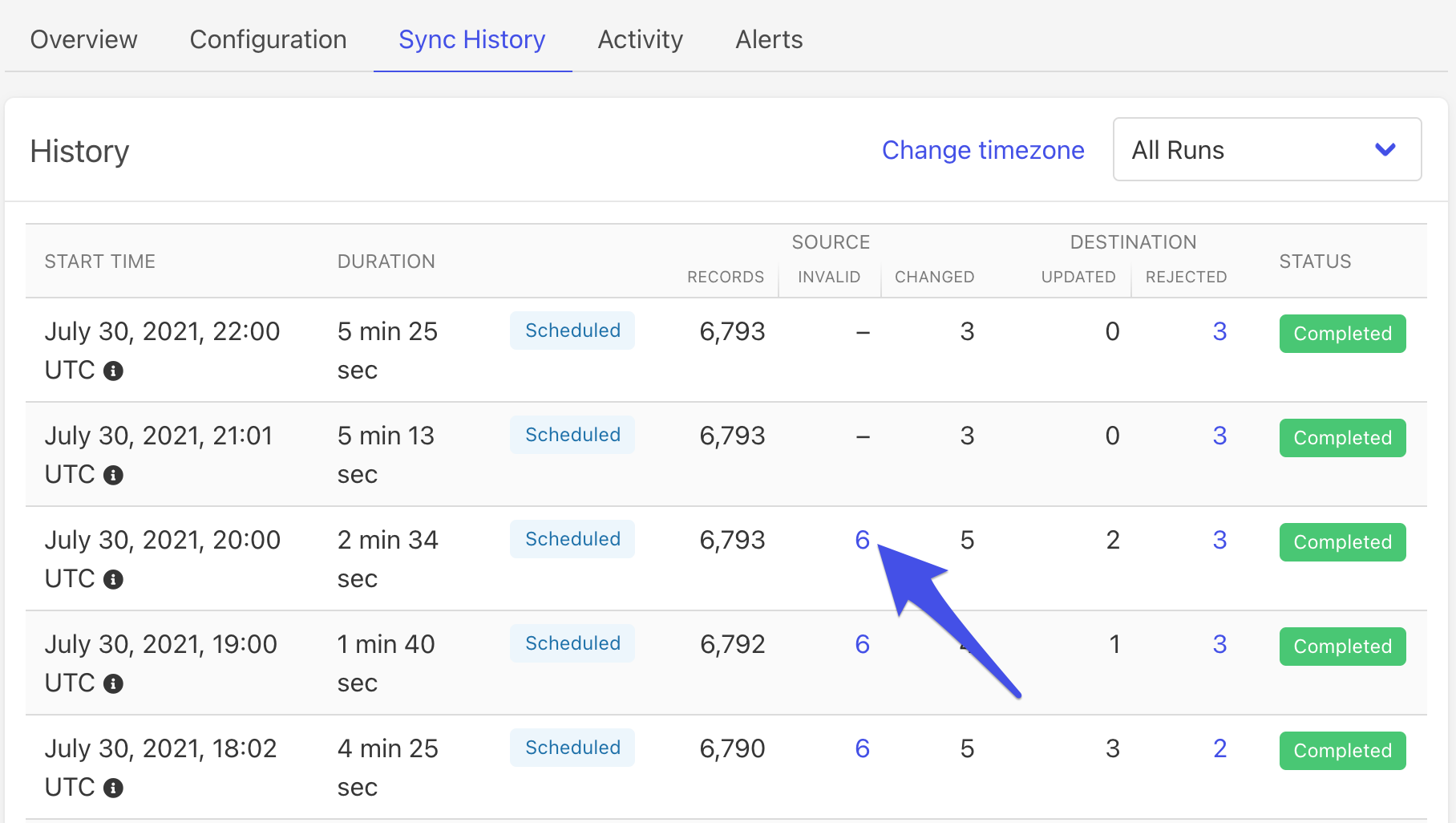Click Completed status badge for 21:01 run

(1342, 438)
